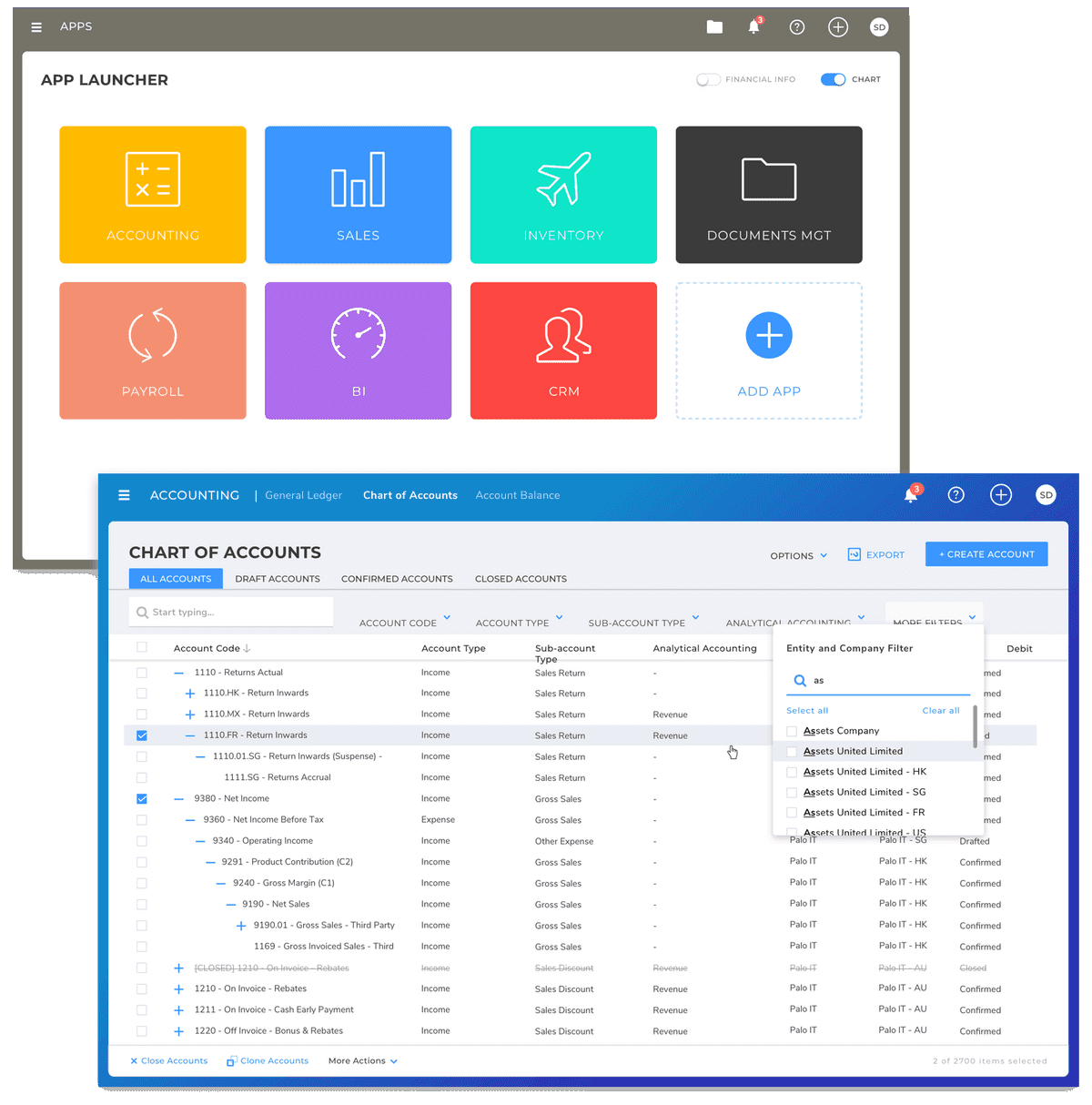The width and height of the screenshot is (1092, 1105).
Task: Open notifications bell in Accounting header
Action: 910,495
